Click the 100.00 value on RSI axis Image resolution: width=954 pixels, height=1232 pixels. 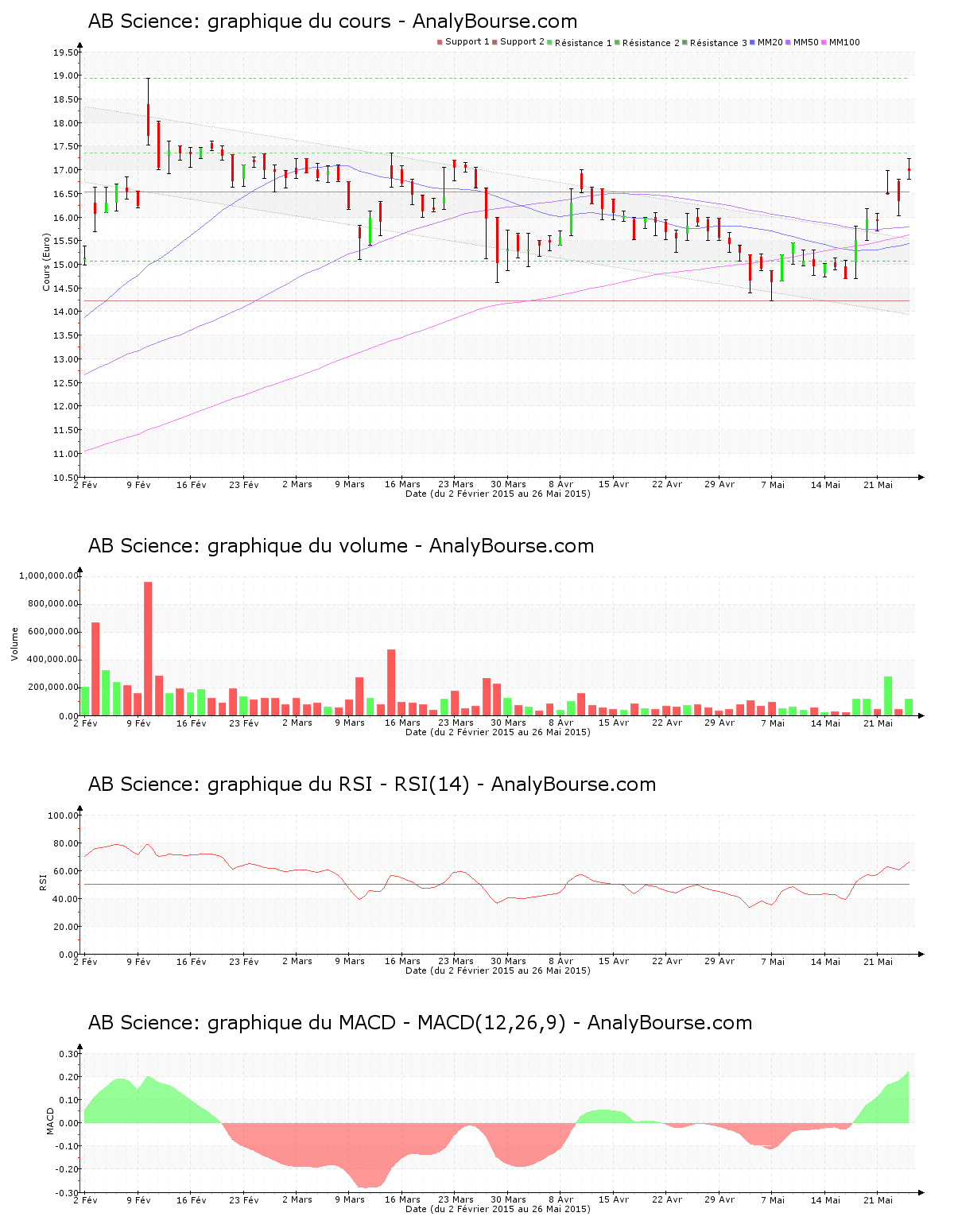coord(63,816)
